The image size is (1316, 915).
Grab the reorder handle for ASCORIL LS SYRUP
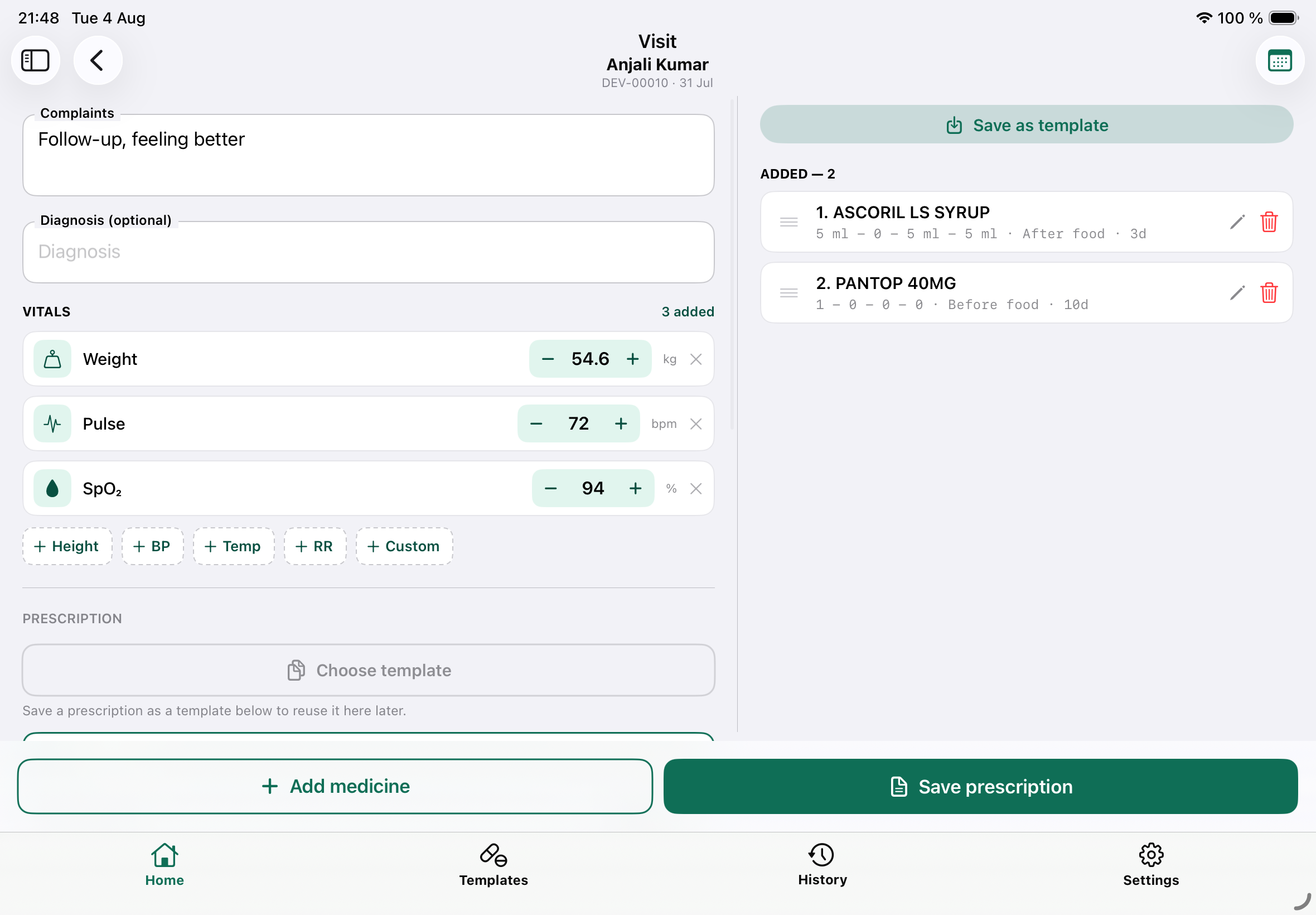(788, 222)
